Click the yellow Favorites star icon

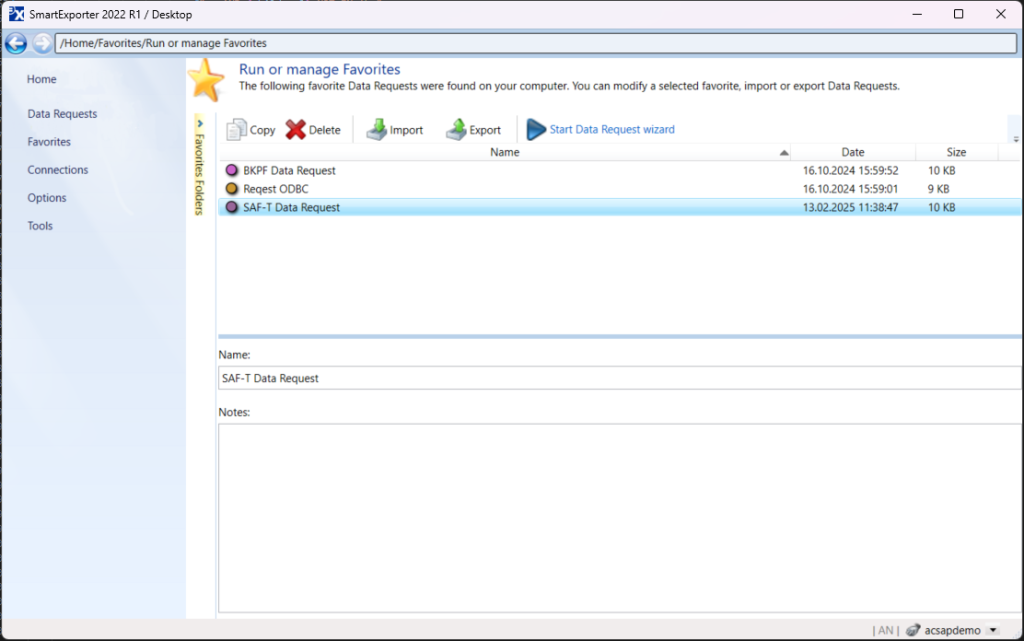tap(206, 80)
